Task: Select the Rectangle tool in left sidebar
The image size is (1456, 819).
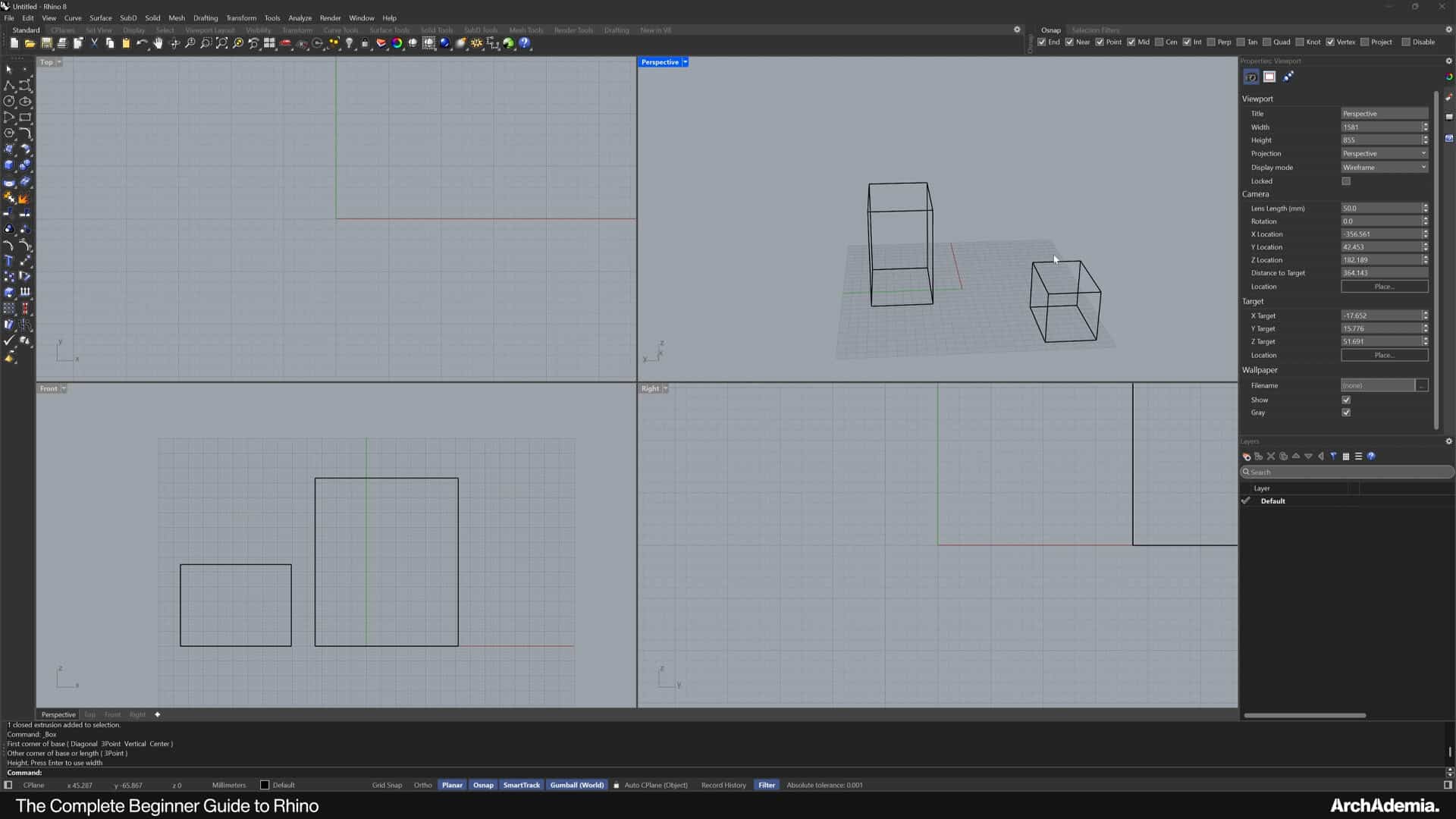Action: coord(25,117)
